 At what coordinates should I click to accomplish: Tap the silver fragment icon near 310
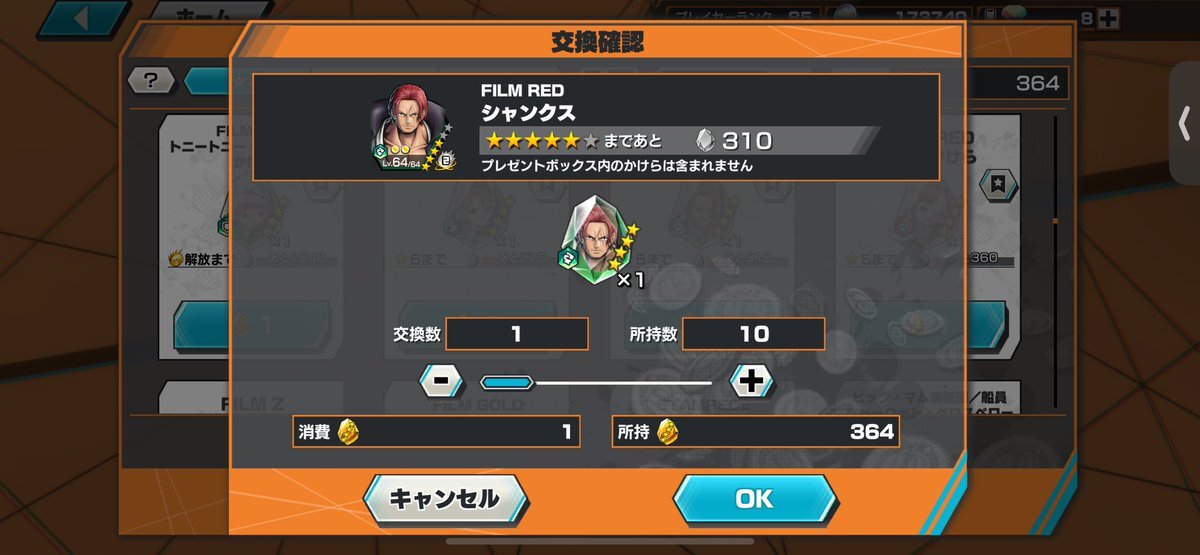tap(705, 140)
